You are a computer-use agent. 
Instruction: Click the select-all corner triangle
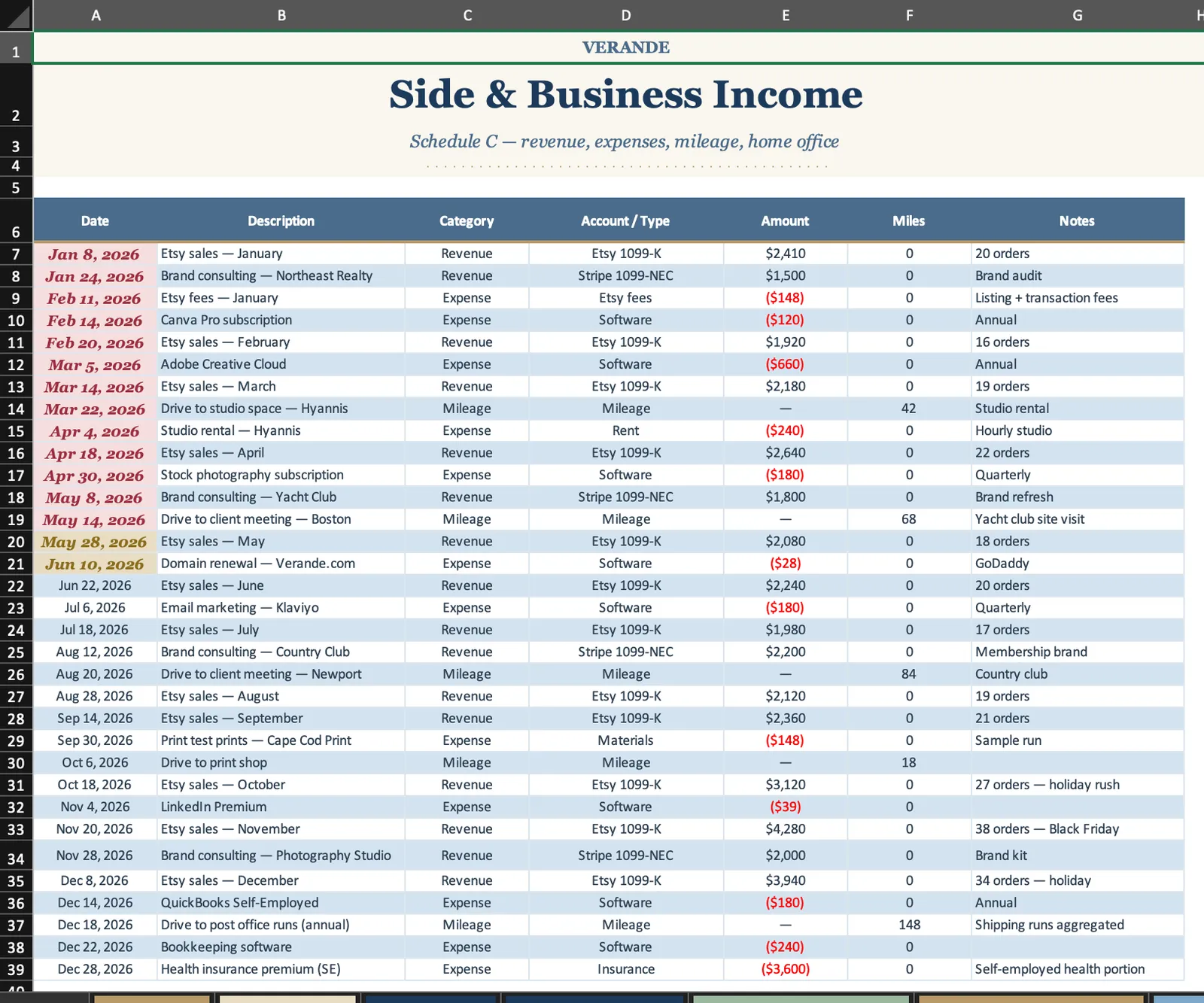(x=17, y=15)
